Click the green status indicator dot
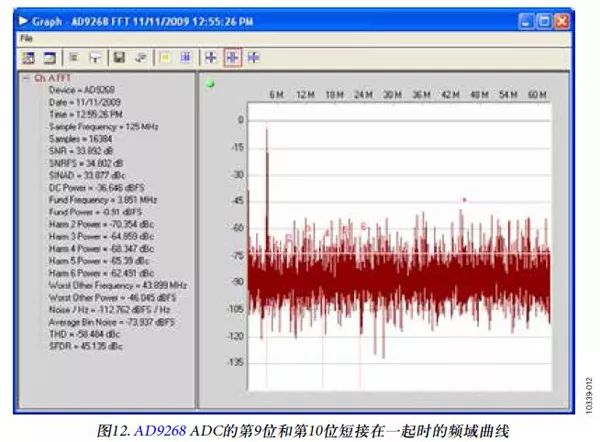The height and width of the screenshot is (442, 600). click(x=210, y=83)
